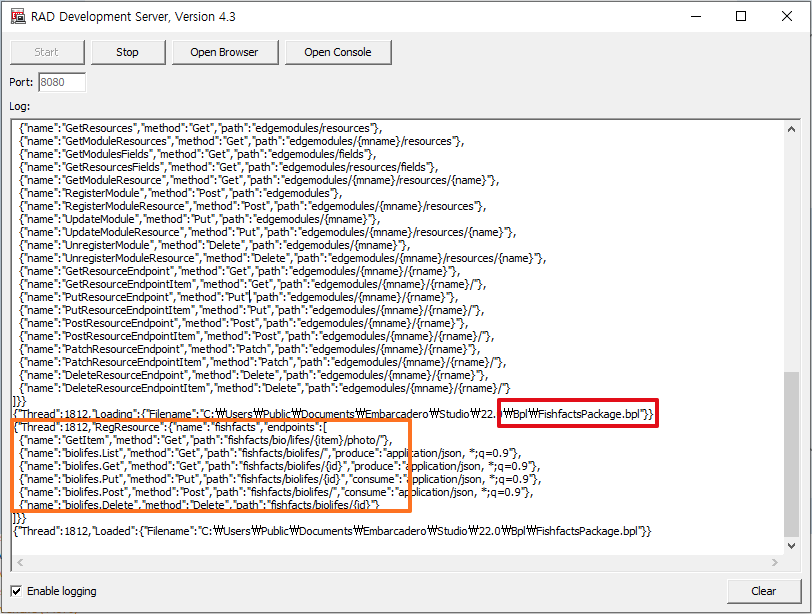Click the Open Browser button
Screen dimensions: 812x614
click(225, 52)
